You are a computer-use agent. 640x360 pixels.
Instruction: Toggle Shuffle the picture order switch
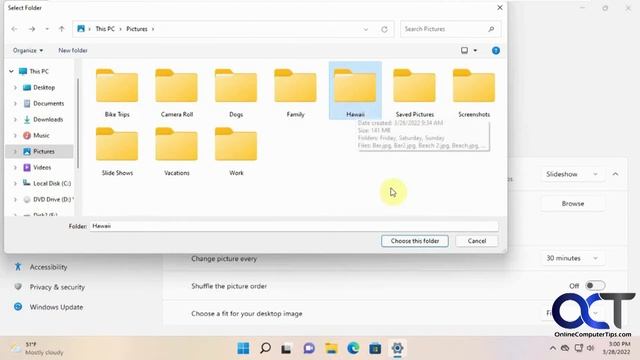pos(595,286)
